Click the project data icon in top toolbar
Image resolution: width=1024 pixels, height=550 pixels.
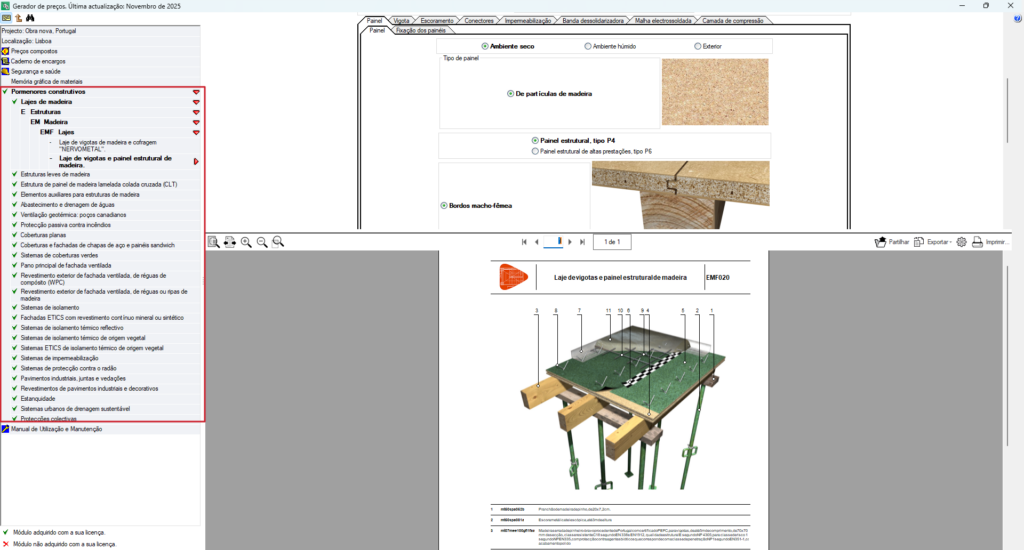click(7, 18)
